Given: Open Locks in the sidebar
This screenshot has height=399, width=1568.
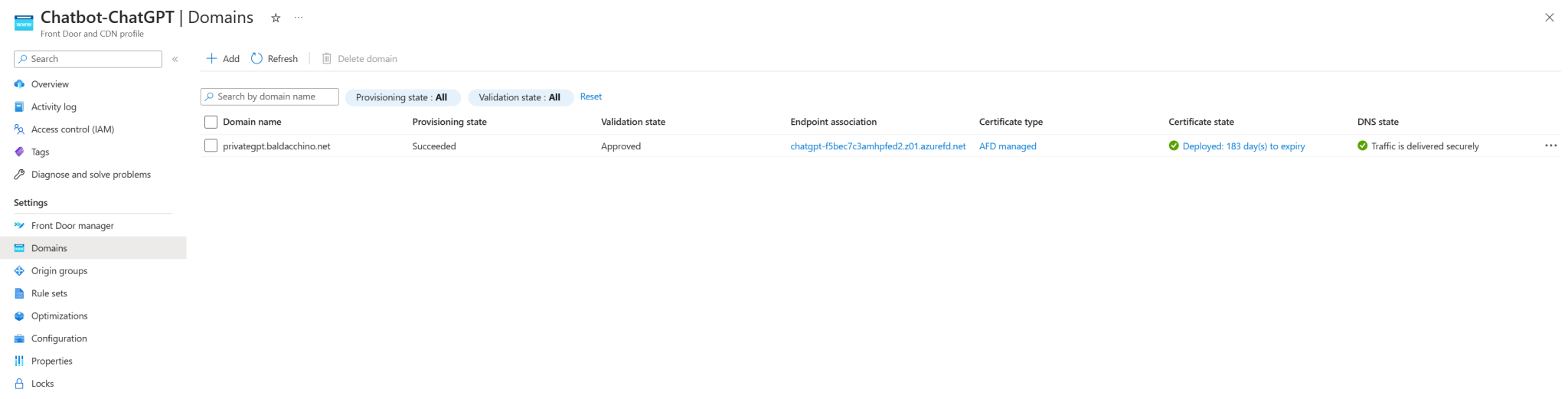Looking at the screenshot, I should pyautogui.click(x=93, y=384).
